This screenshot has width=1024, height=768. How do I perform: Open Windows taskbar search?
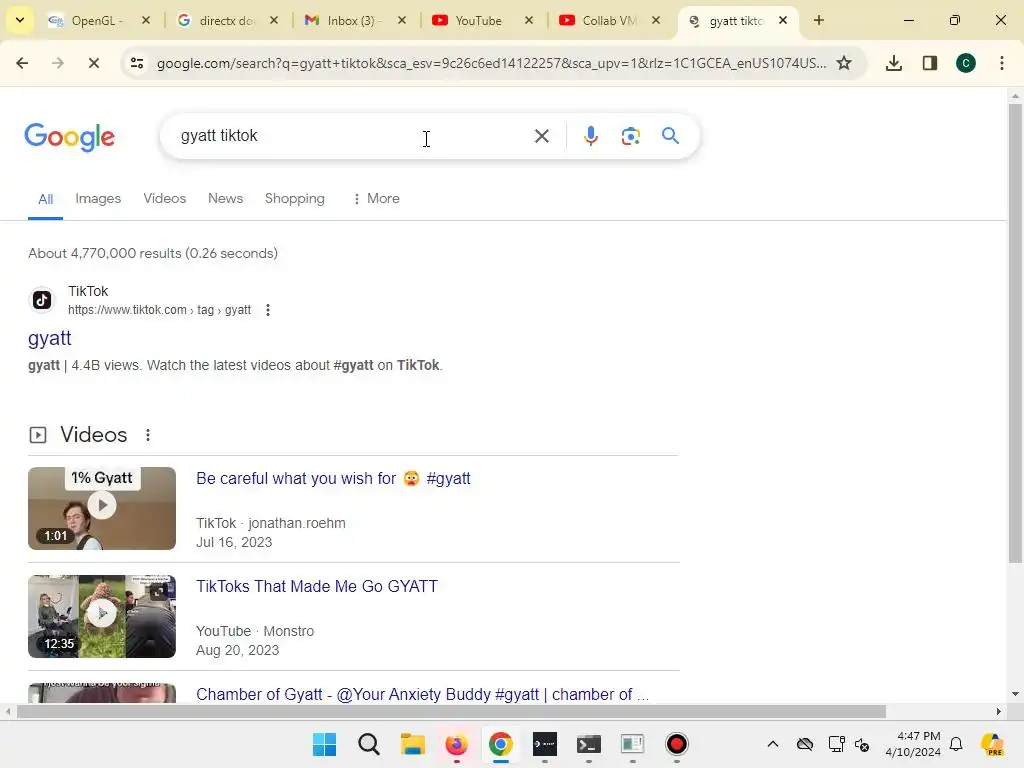368,744
